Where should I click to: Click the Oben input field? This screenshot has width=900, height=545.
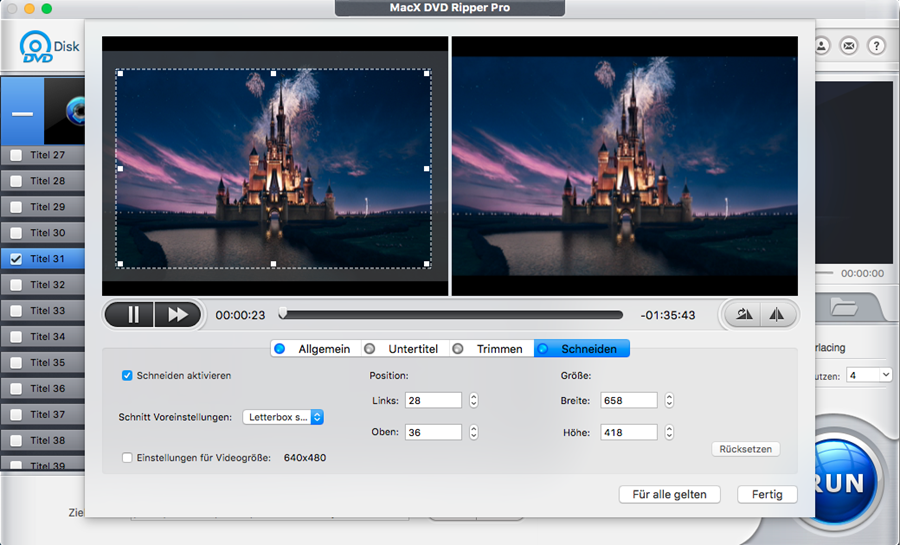(x=433, y=432)
